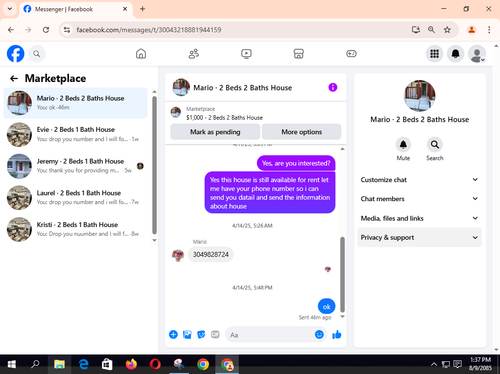
Task: Click the chat messages scrollbar
Action: click(342, 274)
